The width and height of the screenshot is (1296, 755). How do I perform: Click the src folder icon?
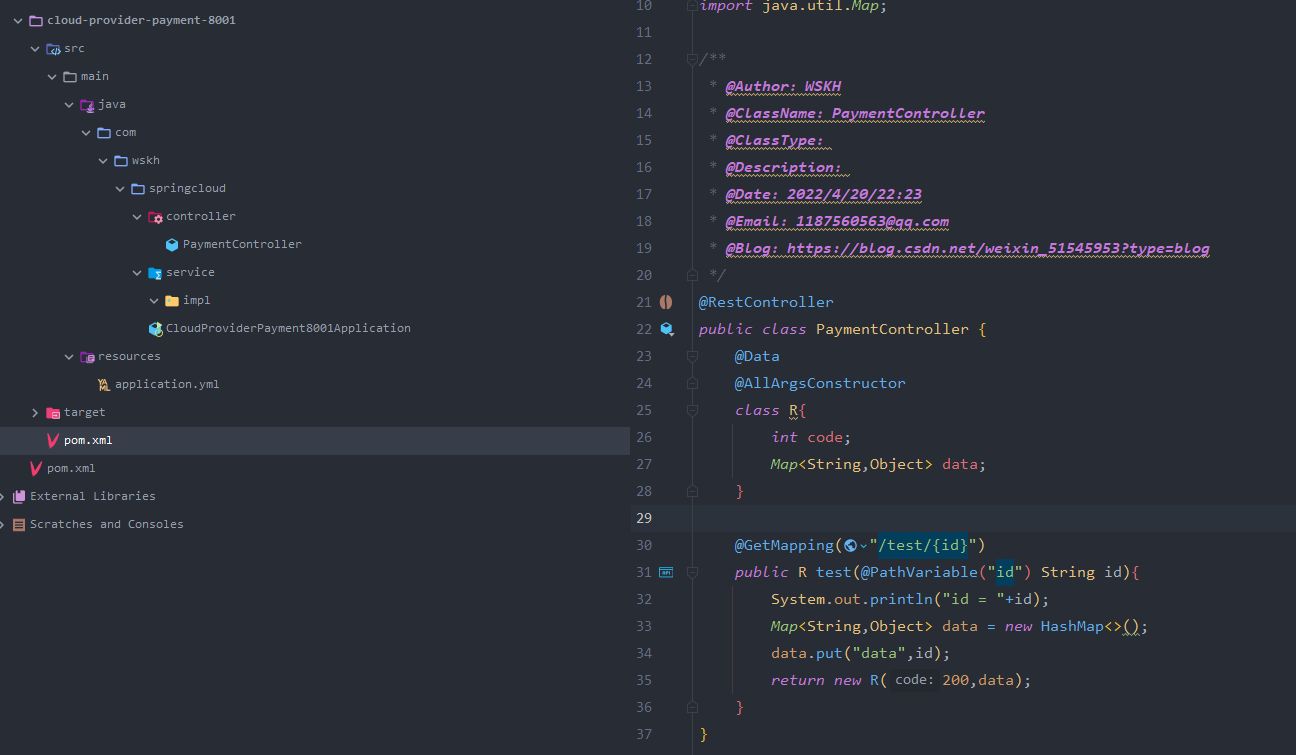pyautogui.click(x=53, y=48)
